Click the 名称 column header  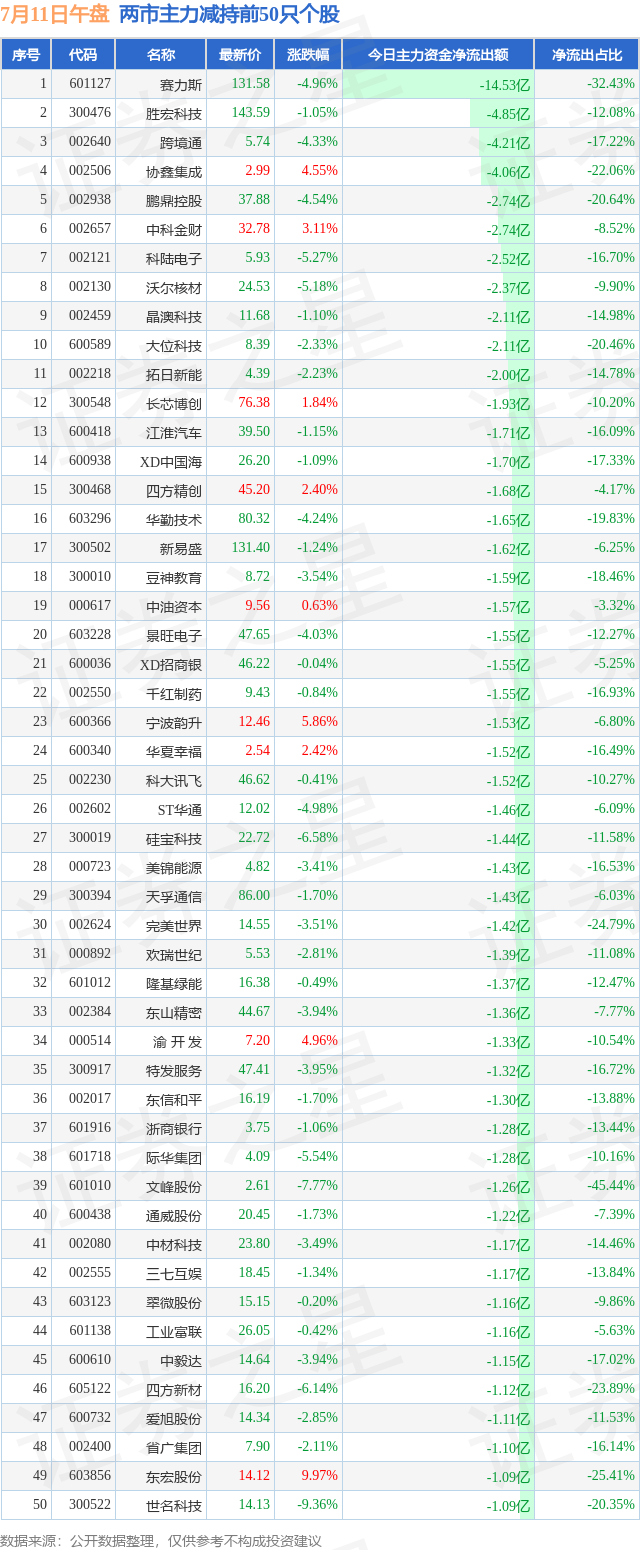point(160,55)
